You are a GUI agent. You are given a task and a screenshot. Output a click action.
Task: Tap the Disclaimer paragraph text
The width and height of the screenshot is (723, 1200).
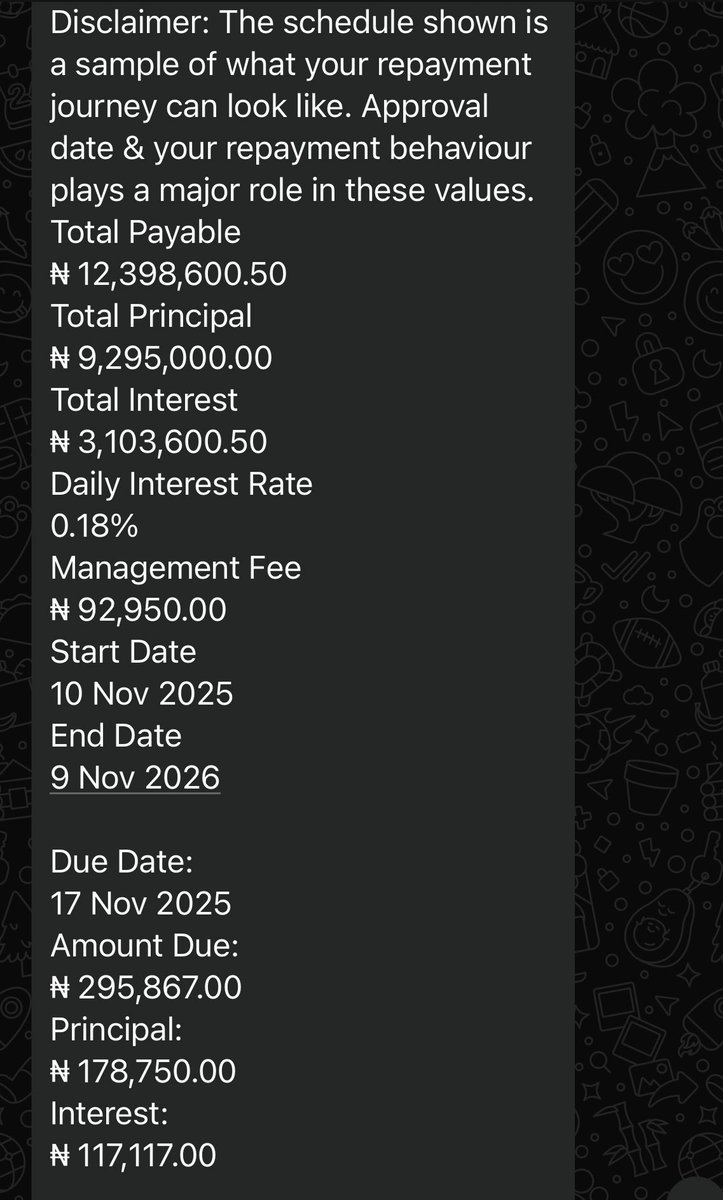[x=299, y=107]
